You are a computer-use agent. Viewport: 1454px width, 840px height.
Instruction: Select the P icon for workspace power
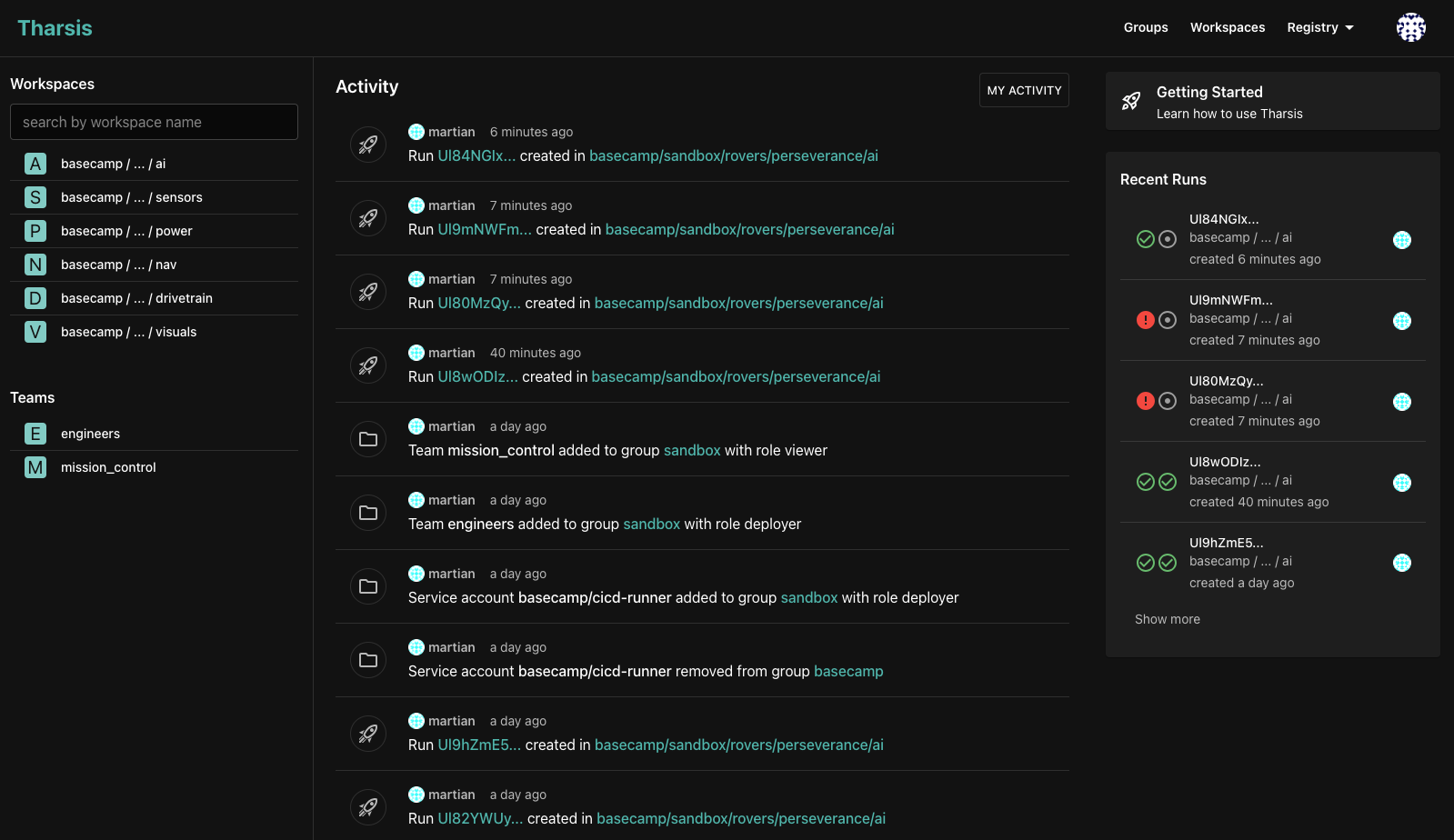tap(35, 231)
